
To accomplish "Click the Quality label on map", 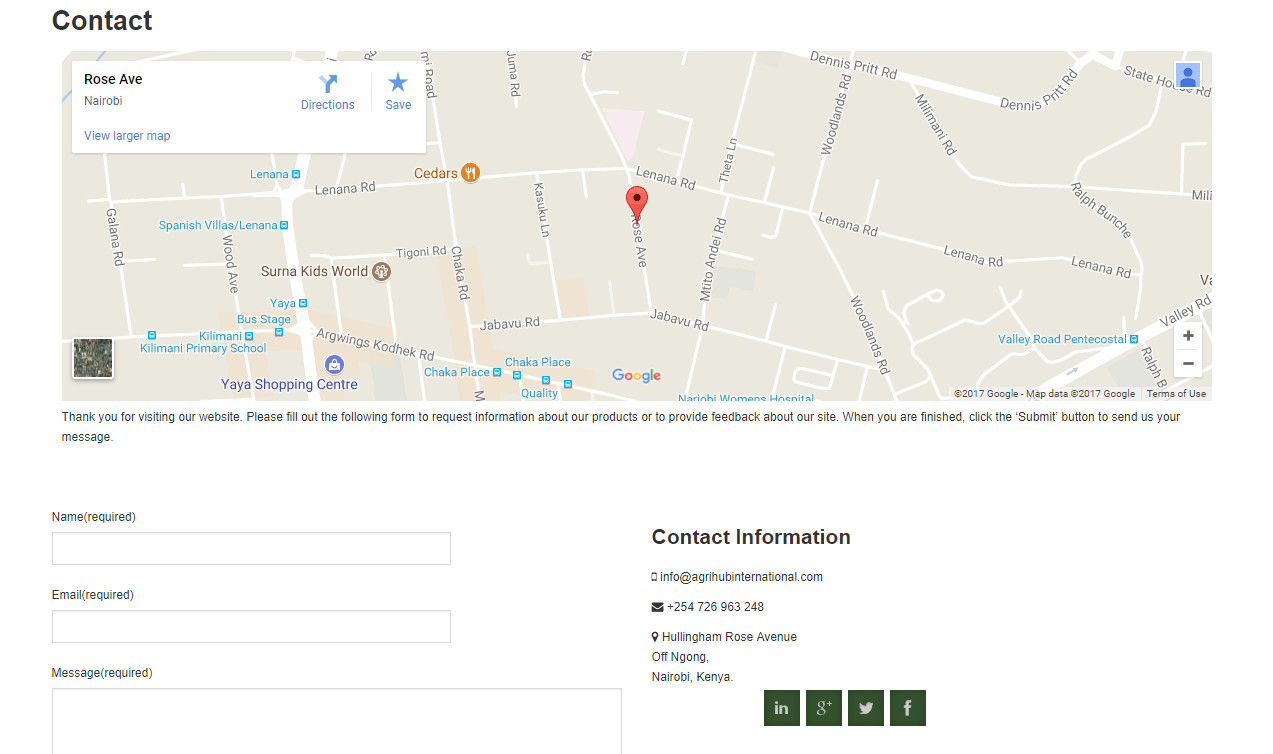I will click(539, 394).
